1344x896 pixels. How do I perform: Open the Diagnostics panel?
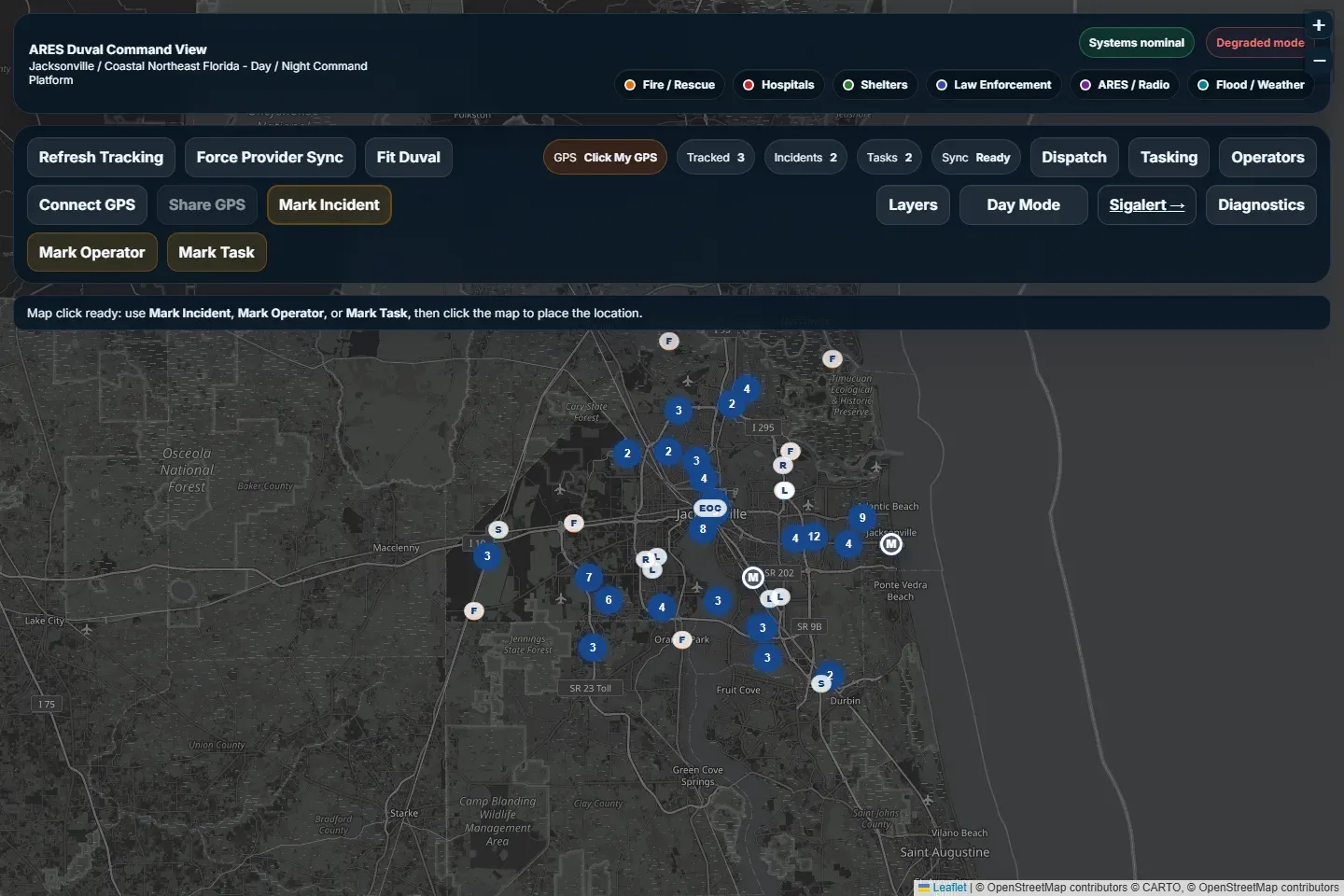pos(1261,205)
